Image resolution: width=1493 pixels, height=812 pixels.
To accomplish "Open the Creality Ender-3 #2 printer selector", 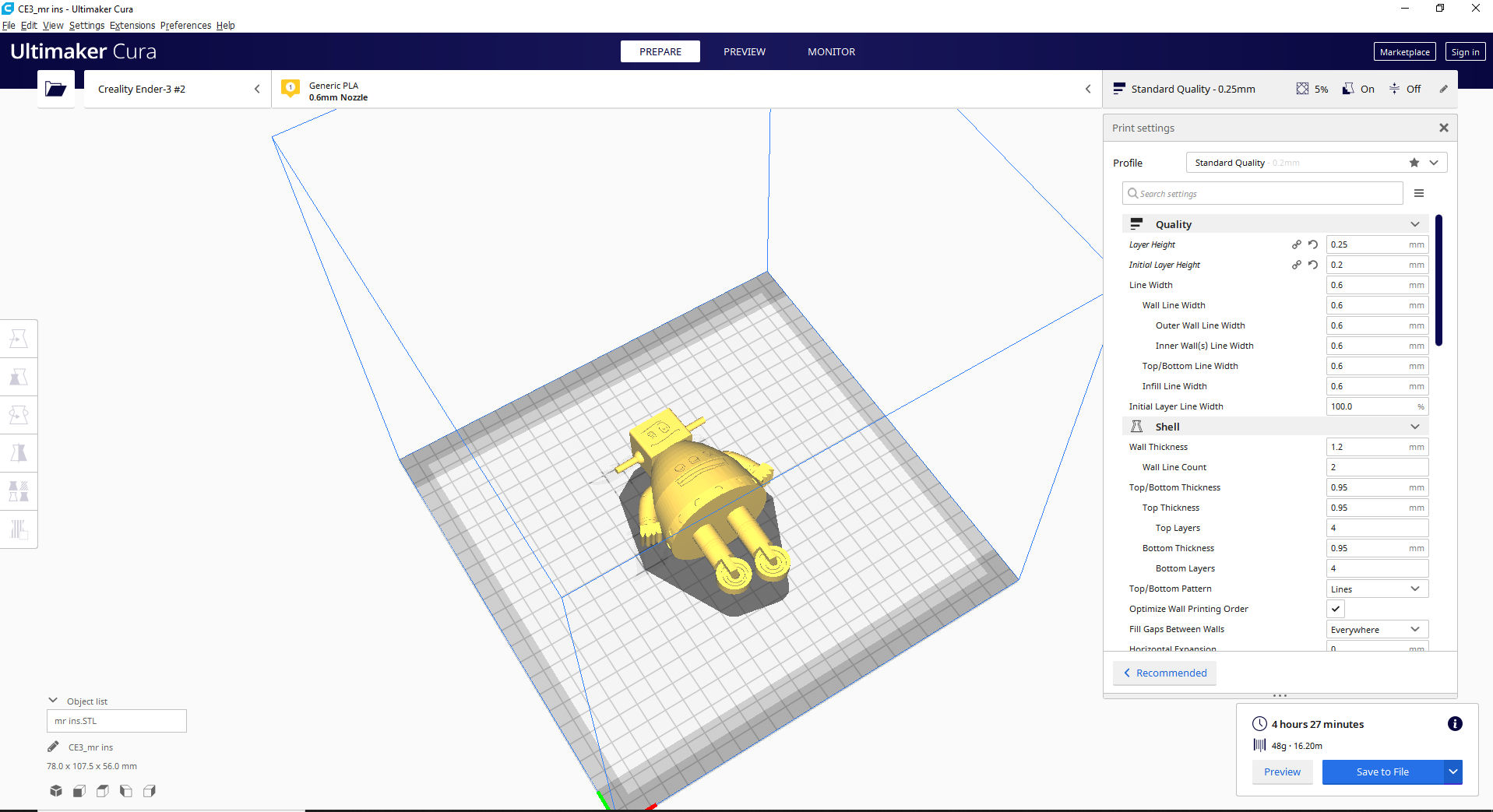I will 178,89.
